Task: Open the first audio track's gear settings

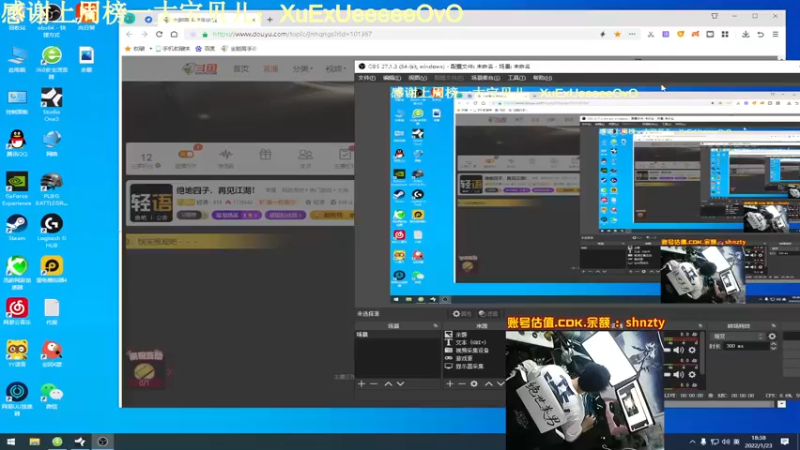Action: pyautogui.click(x=692, y=350)
